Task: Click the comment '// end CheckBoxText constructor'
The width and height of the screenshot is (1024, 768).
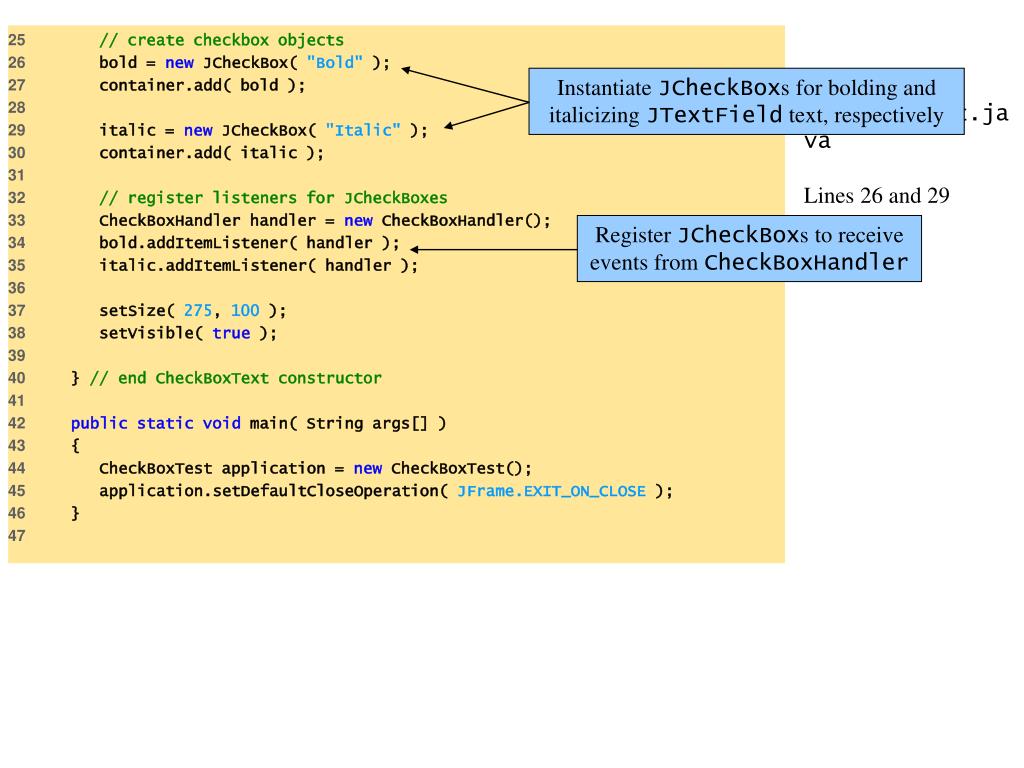Action: tap(235, 378)
